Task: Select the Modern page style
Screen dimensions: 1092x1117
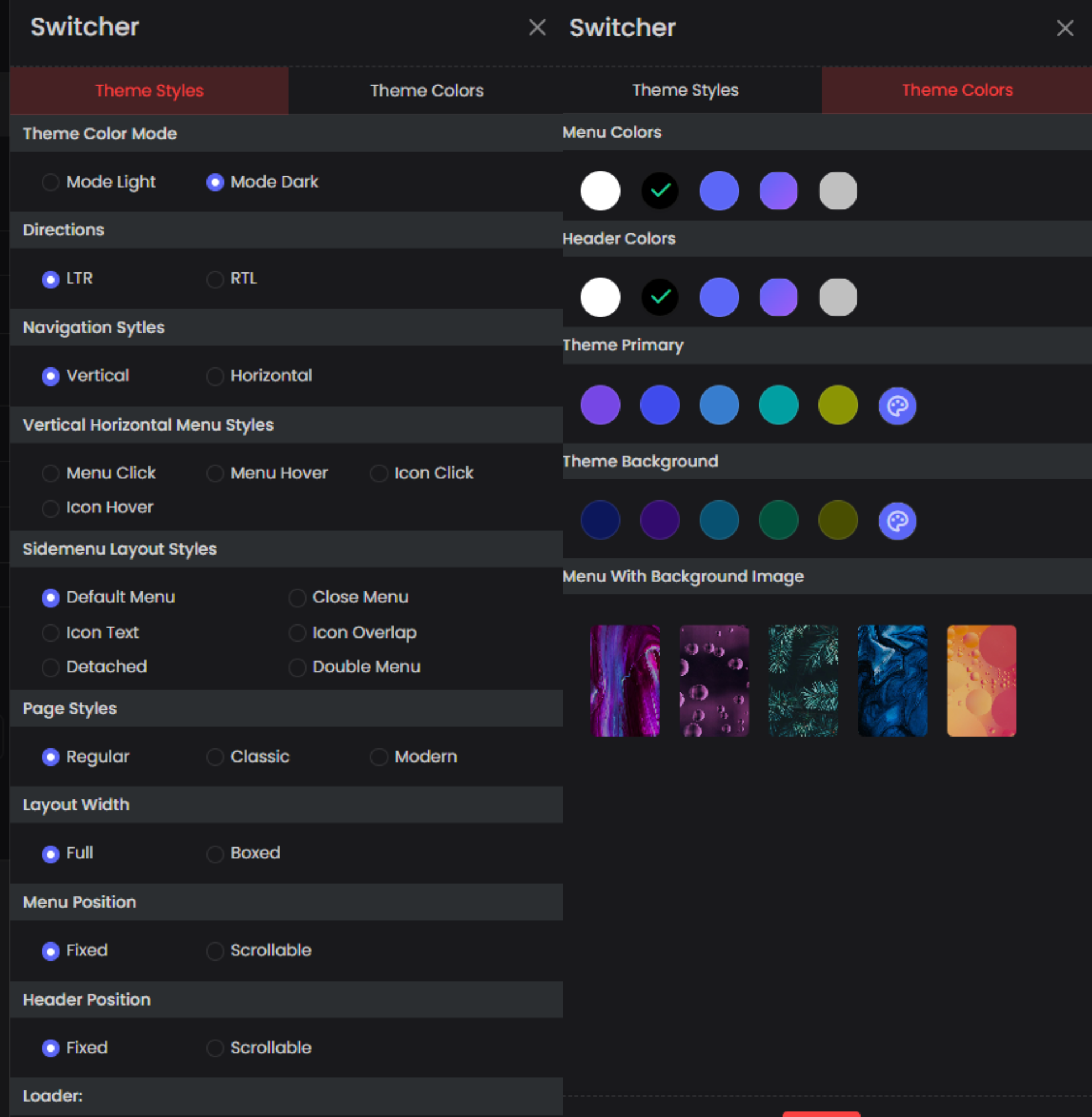Action: click(x=379, y=757)
